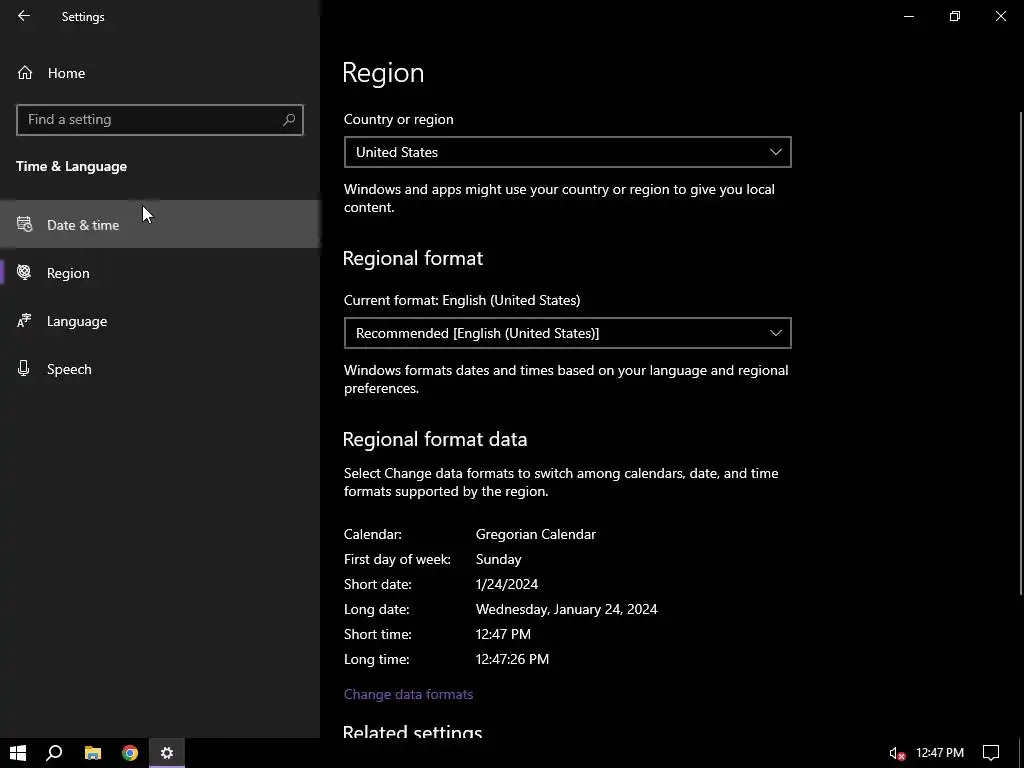
Task: Switch to the Language page
Action: pos(160,321)
